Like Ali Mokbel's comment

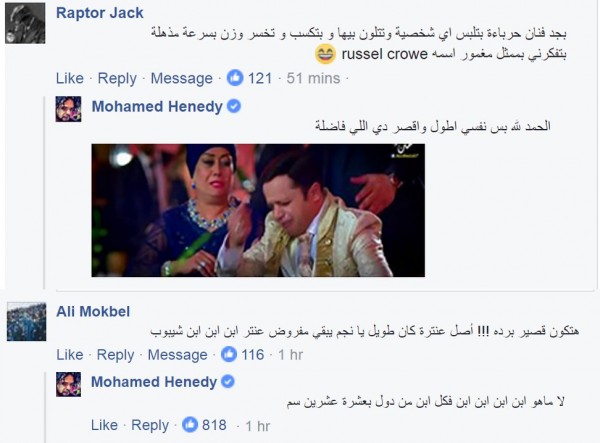(70, 355)
